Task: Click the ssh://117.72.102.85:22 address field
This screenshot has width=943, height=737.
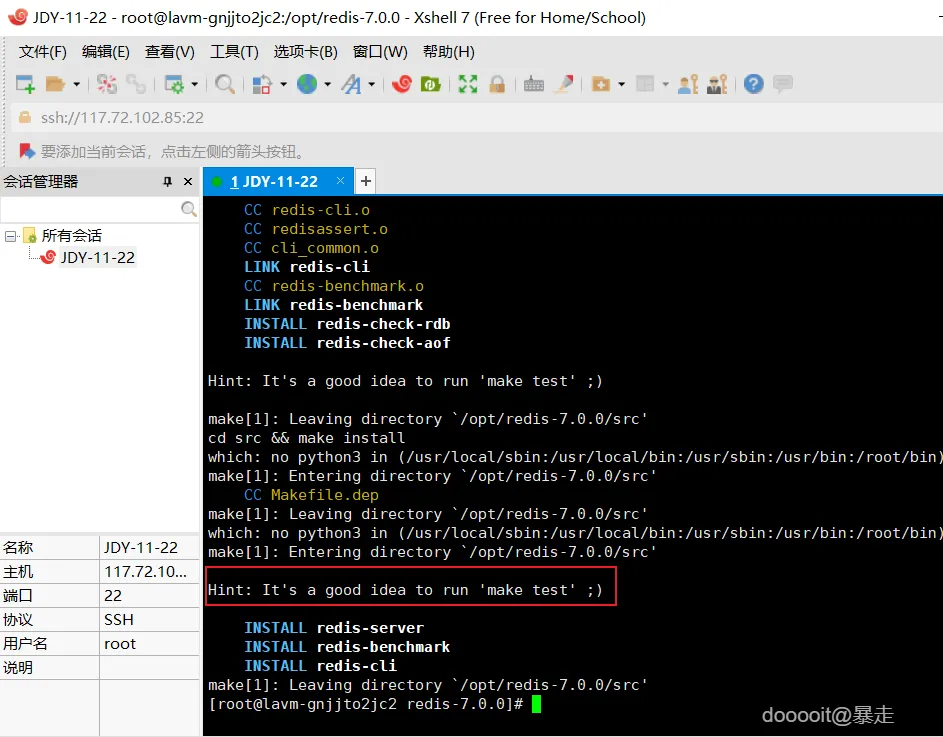Action: (x=475, y=117)
